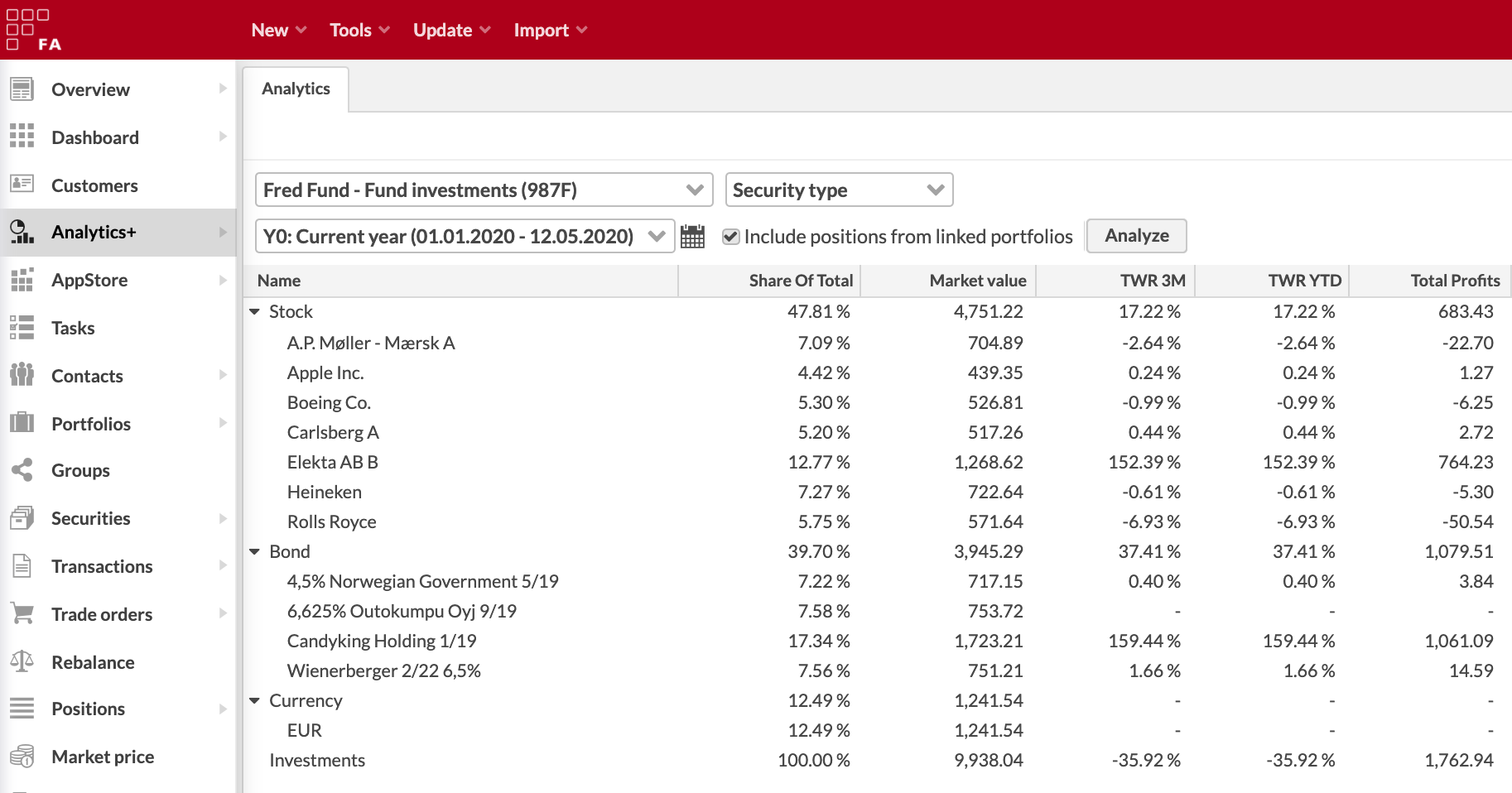Click the Groups share icon
This screenshot has height=793, width=1512.
click(22, 470)
